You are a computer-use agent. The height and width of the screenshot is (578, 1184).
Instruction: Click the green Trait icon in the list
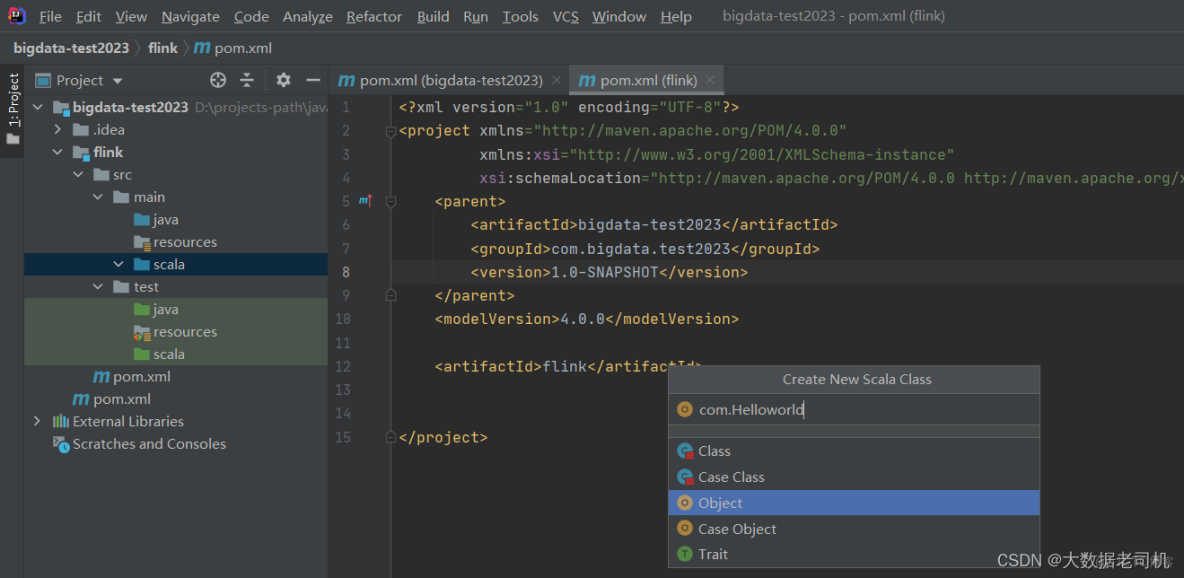tap(686, 554)
